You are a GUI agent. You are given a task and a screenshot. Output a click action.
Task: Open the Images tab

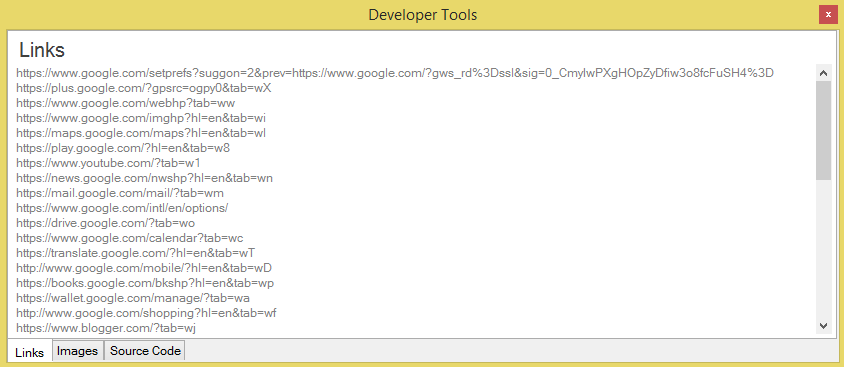(x=78, y=351)
